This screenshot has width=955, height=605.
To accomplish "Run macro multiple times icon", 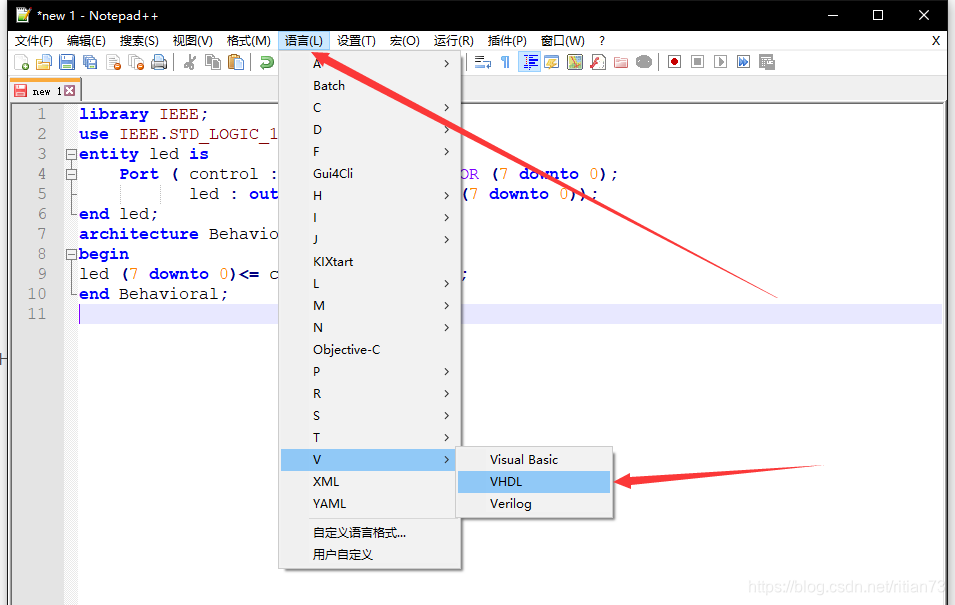I will coord(744,62).
